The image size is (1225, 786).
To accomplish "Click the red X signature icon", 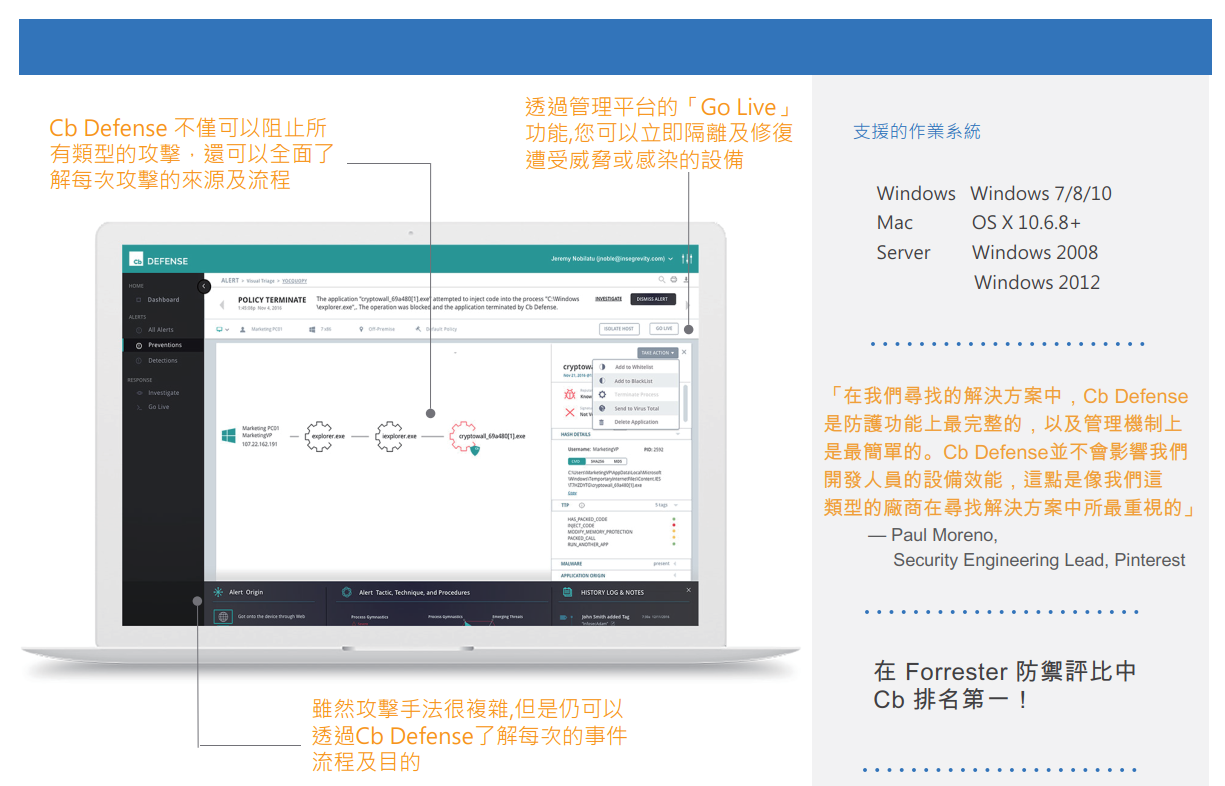I will (570, 412).
